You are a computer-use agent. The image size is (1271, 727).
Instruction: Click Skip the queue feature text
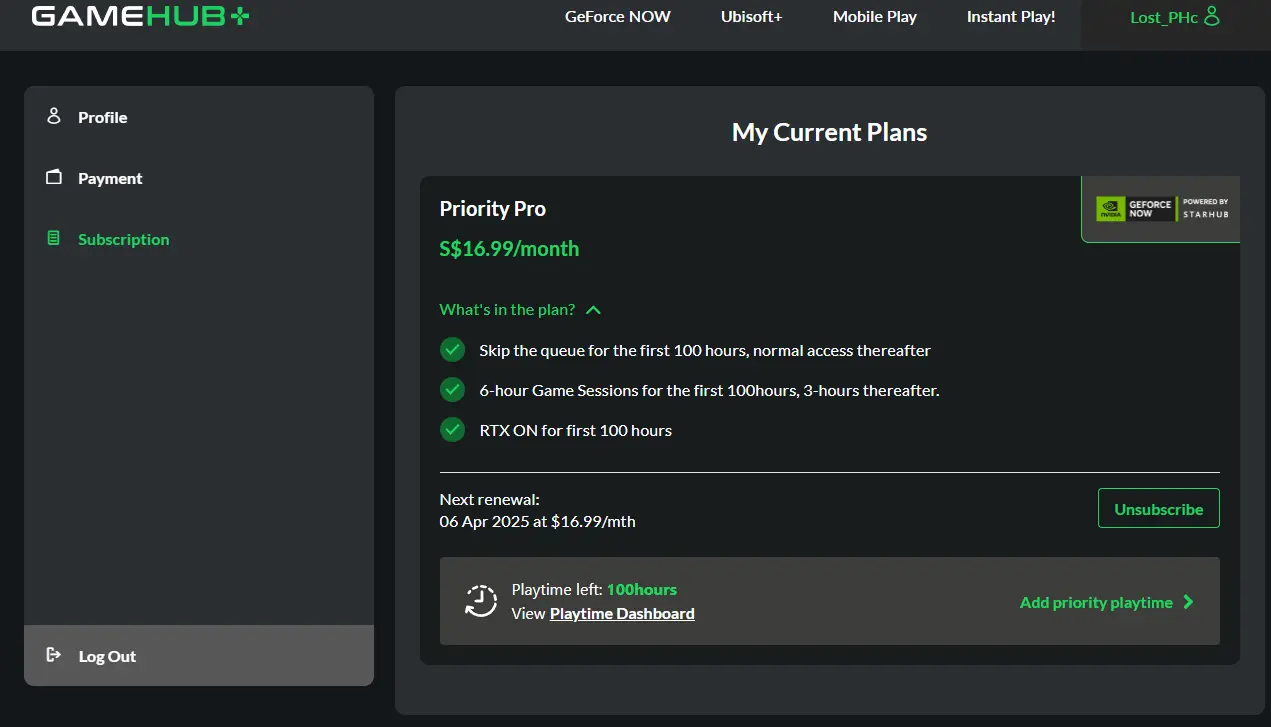pos(705,350)
